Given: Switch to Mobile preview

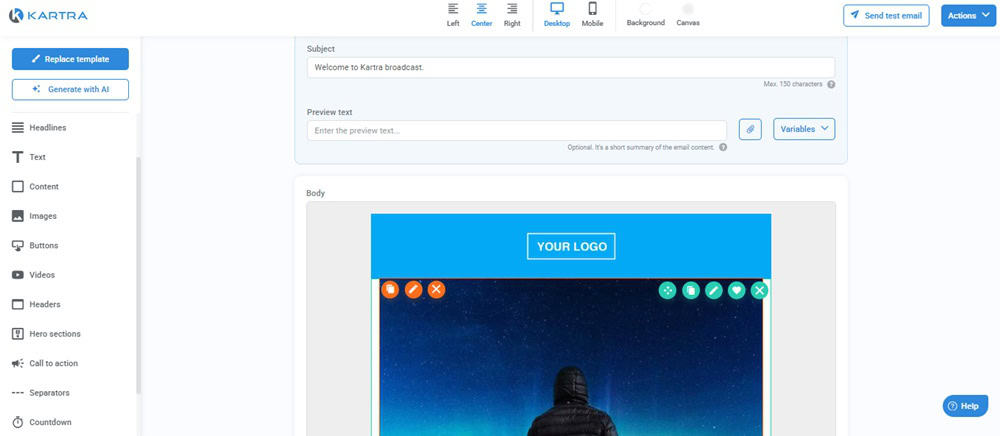Looking at the screenshot, I should click(x=592, y=15).
